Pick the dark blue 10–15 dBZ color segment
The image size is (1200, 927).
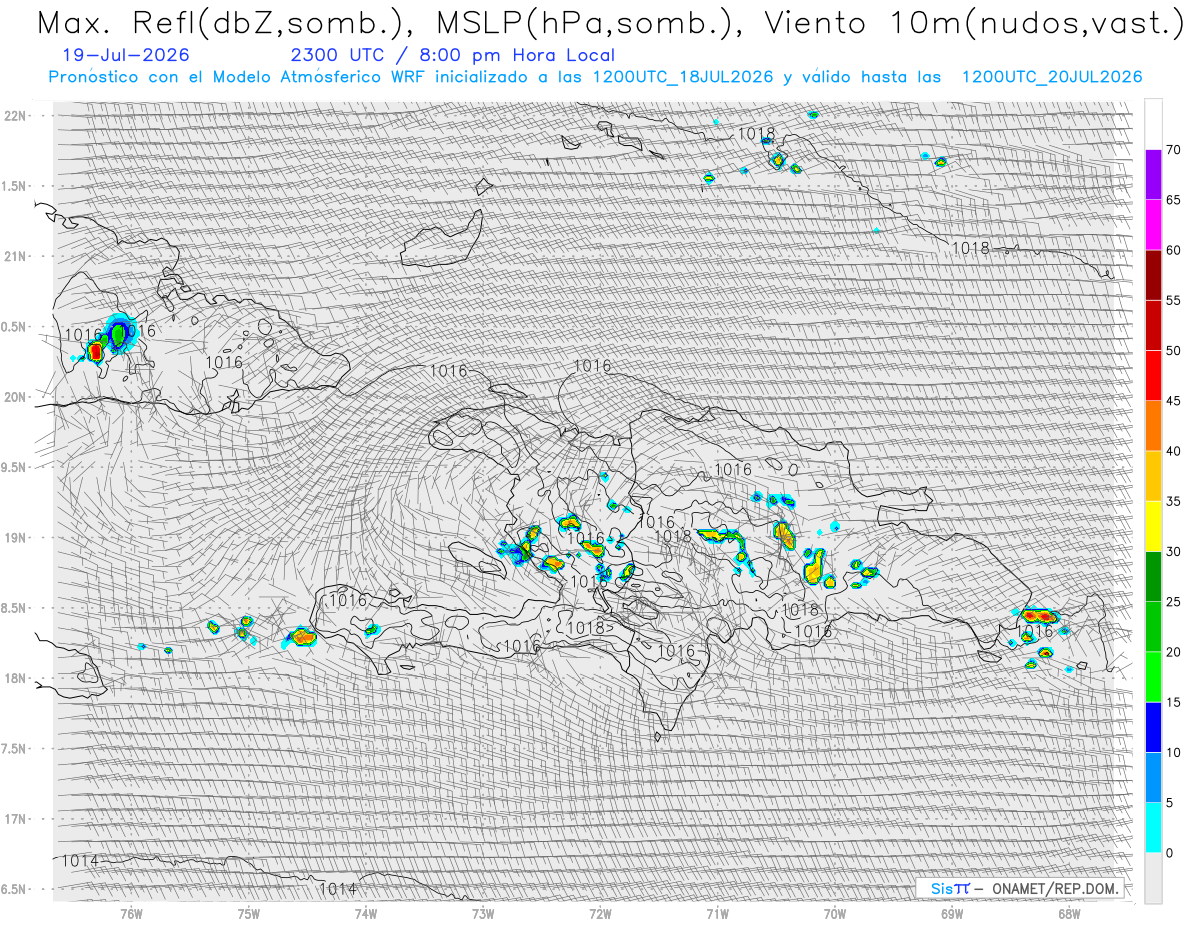tap(1153, 727)
